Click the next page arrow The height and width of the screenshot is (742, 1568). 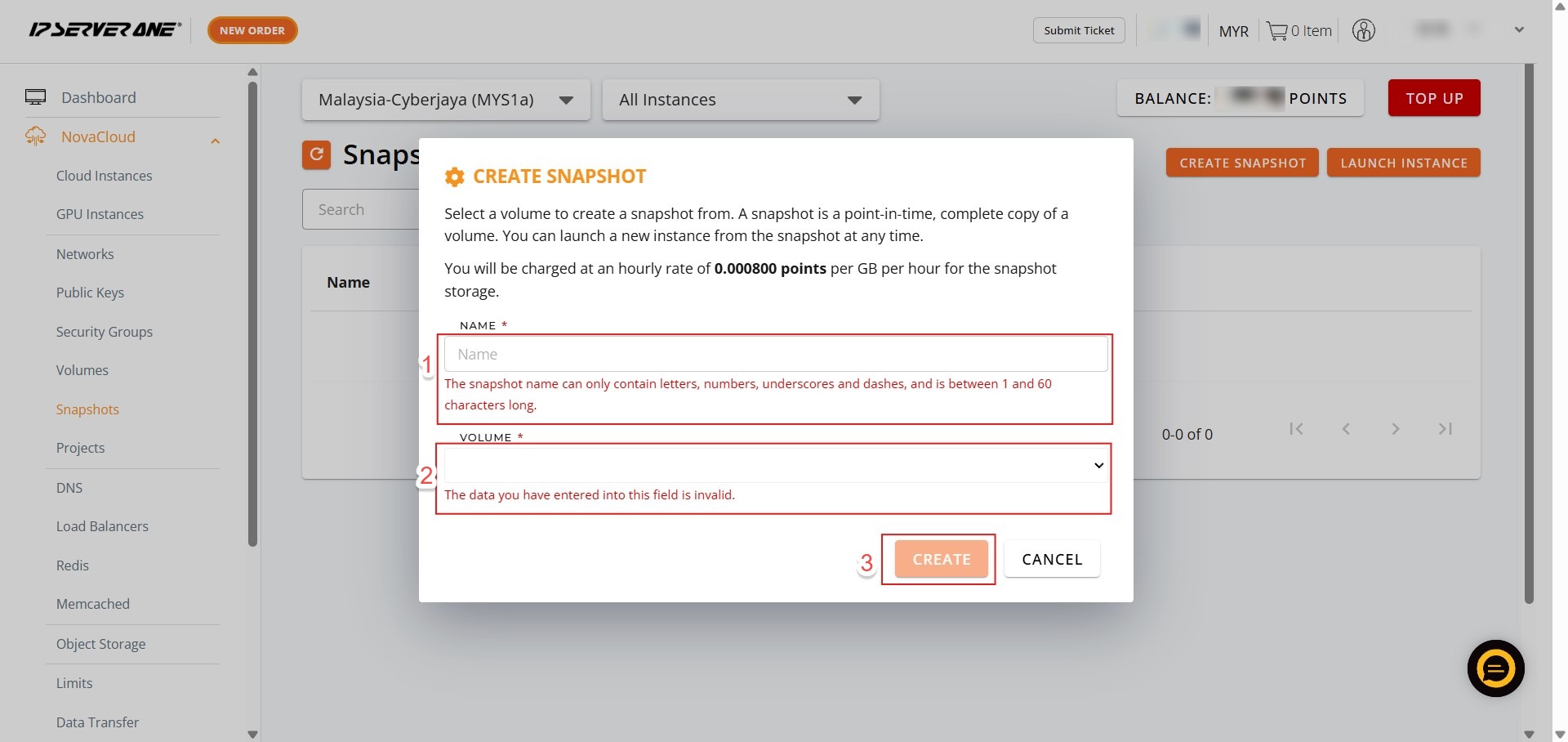tap(1396, 429)
